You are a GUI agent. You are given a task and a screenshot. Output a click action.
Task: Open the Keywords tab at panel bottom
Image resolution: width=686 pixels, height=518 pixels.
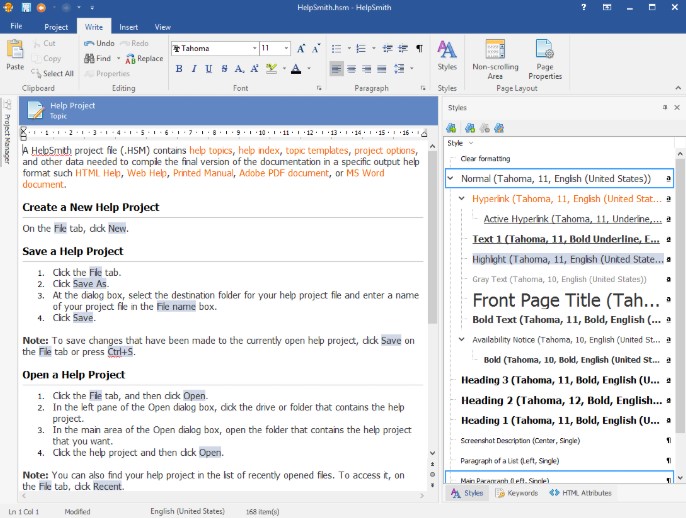tap(515, 493)
